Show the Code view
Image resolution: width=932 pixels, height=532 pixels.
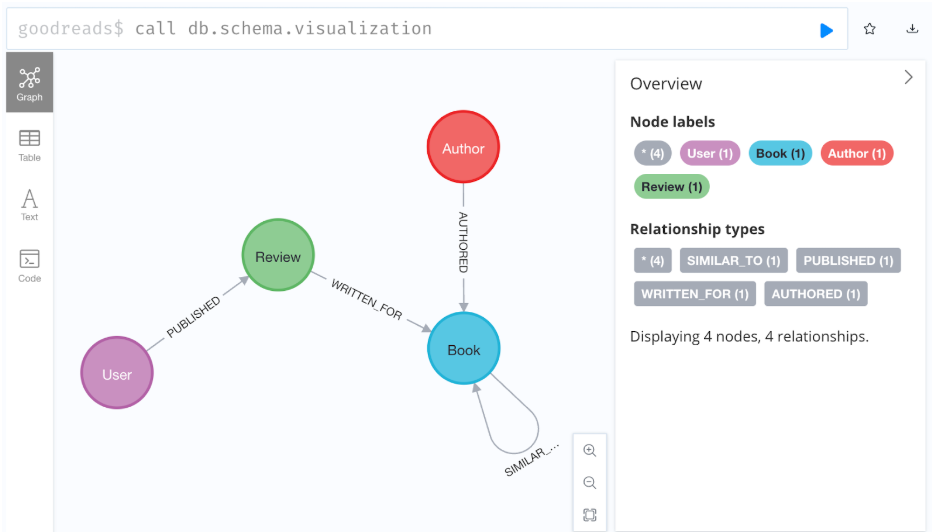[29, 265]
